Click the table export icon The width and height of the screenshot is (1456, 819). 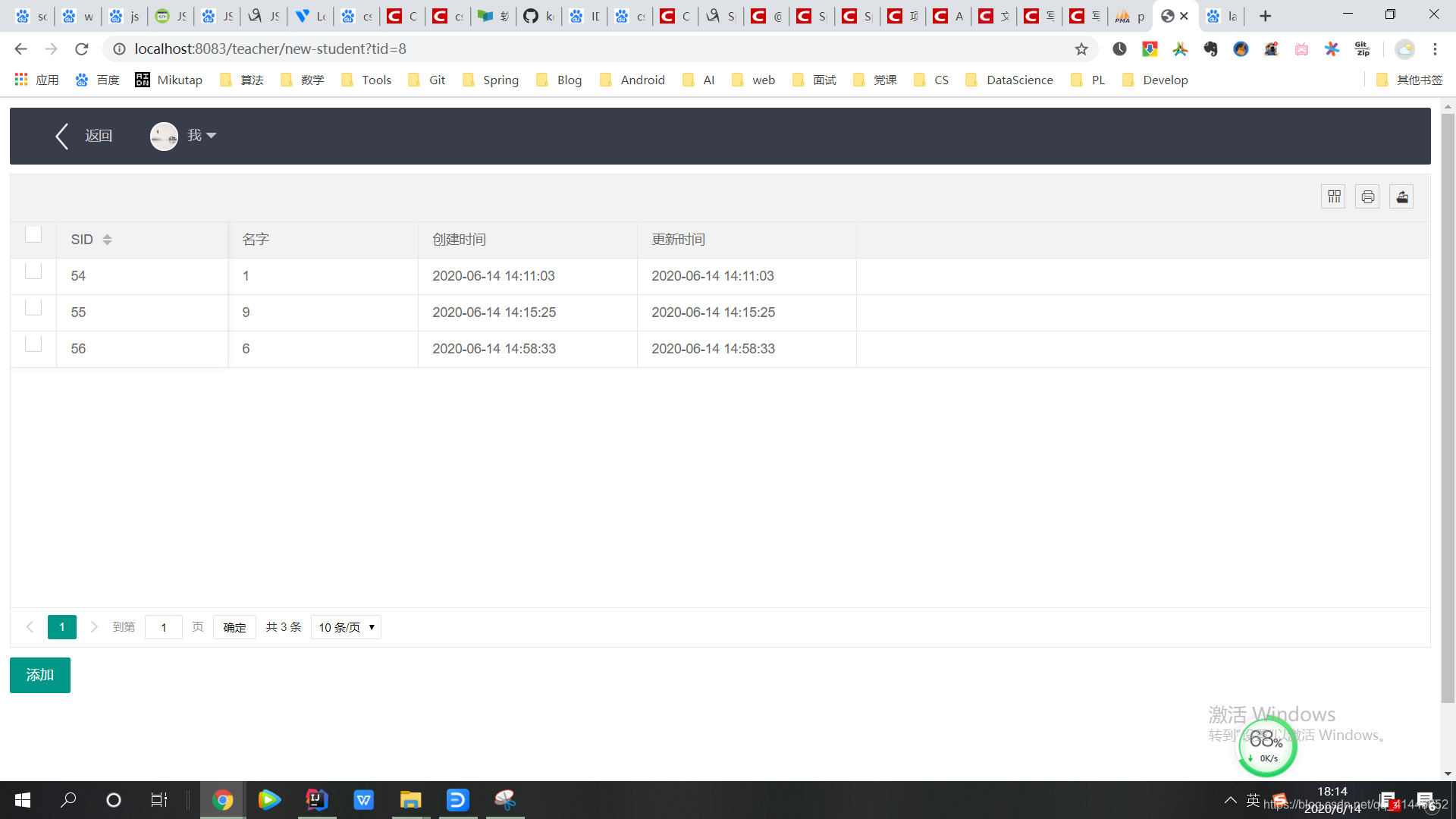[x=1401, y=197]
